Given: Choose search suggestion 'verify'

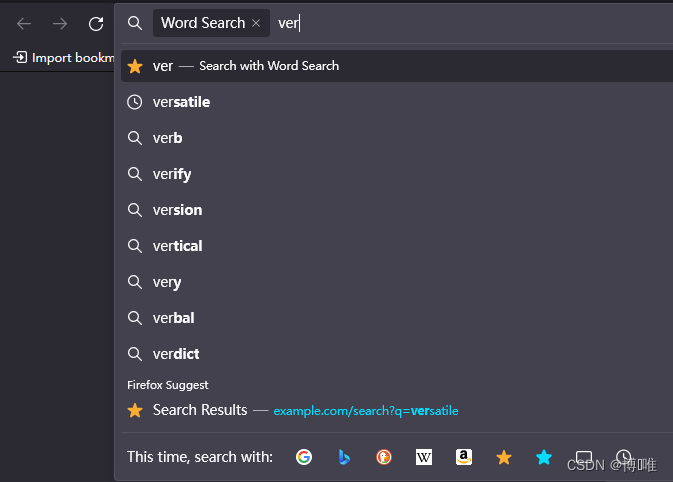Looking at the screenshot, I should pos(397,174).
